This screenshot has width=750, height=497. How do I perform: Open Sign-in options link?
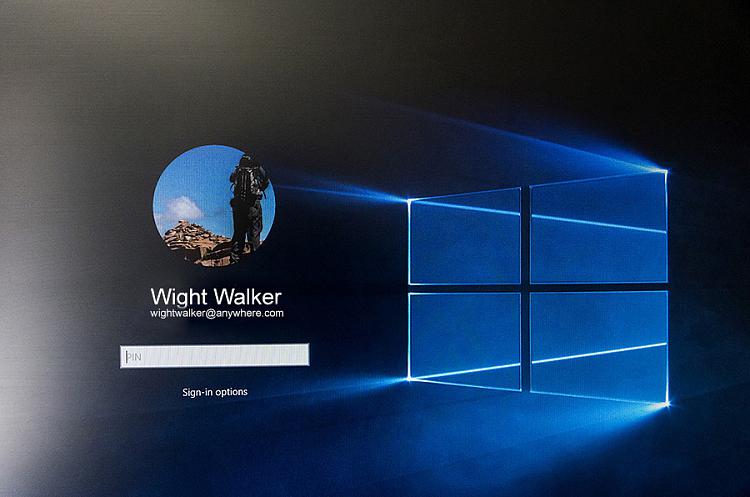pos(215,392)
